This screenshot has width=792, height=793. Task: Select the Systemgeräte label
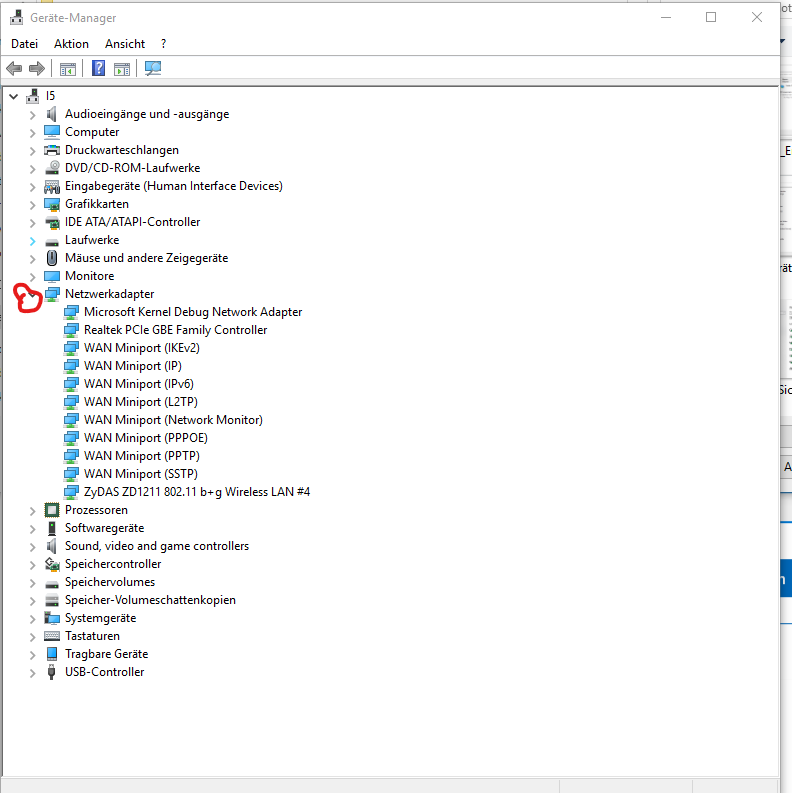[100, 618]
